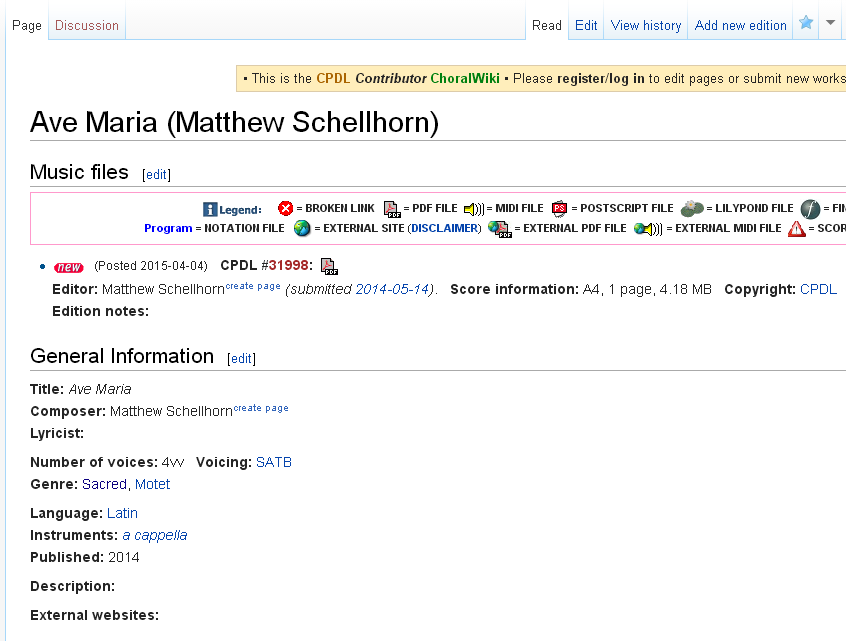Click the External Site globe legend icon
The width and height of the screenshot is (846, 641).
point(302,228)
